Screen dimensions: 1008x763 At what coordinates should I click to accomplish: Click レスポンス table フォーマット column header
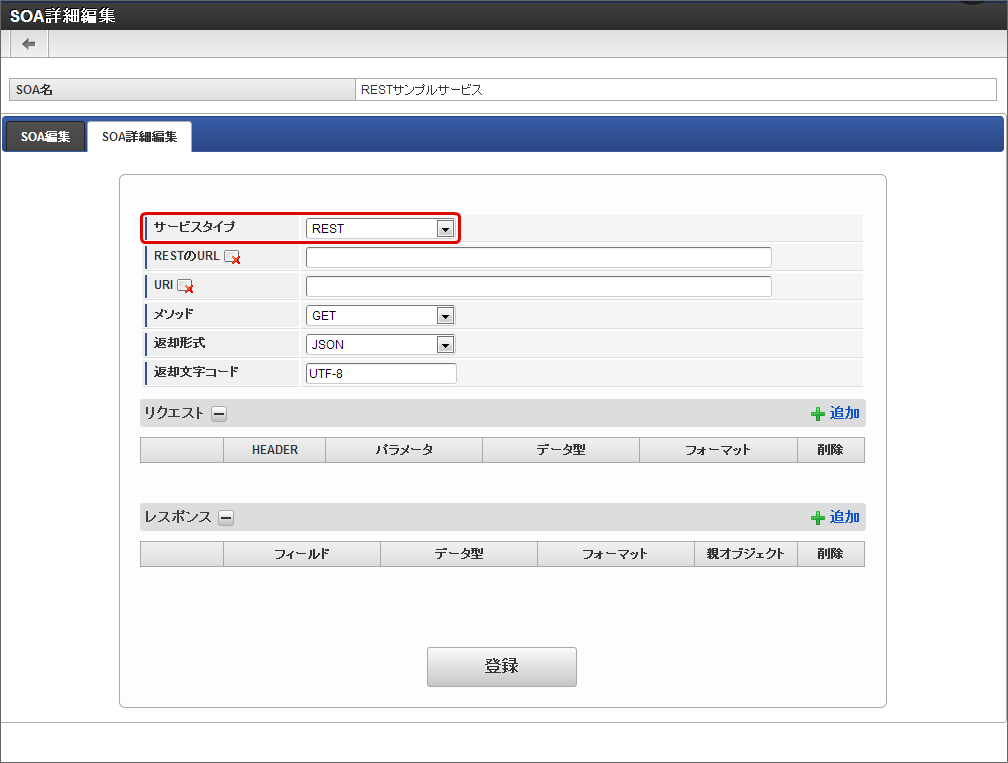[x=616, y=554]
